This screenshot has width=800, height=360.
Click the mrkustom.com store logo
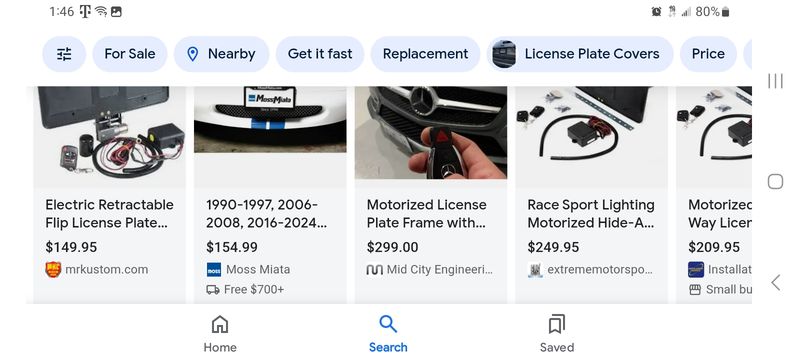coord(53,269)
